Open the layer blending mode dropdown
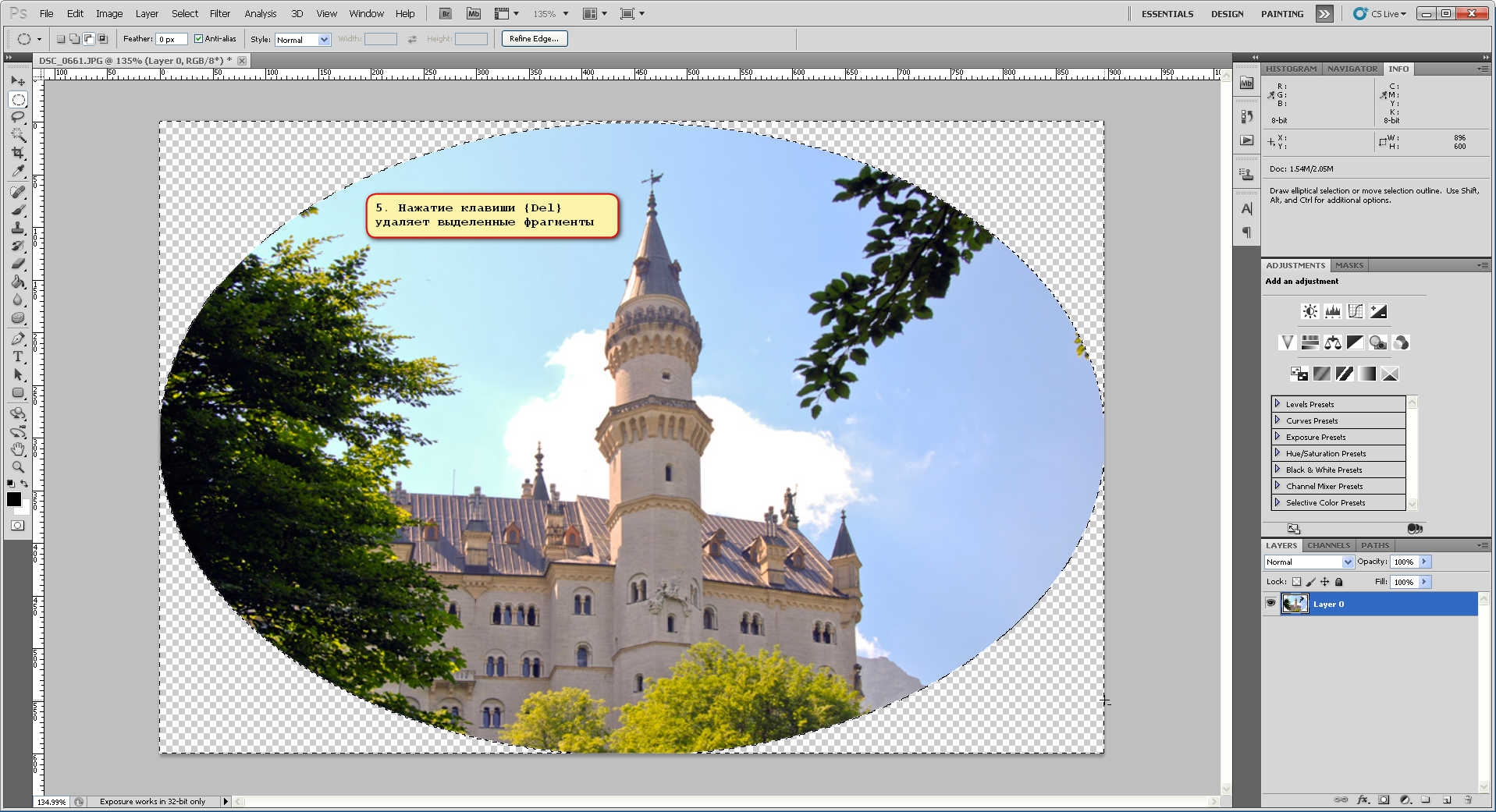This screenshot has height=812, width=1496. [1309, 562]
